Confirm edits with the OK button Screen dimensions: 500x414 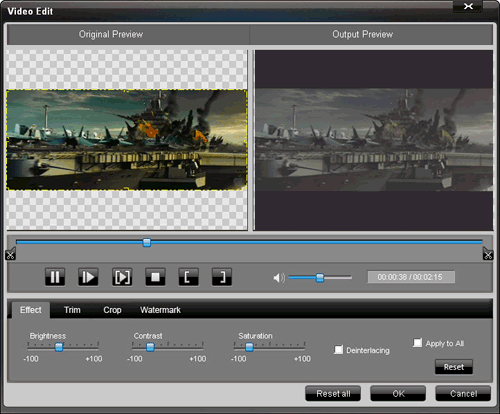[x=398, y=394]
